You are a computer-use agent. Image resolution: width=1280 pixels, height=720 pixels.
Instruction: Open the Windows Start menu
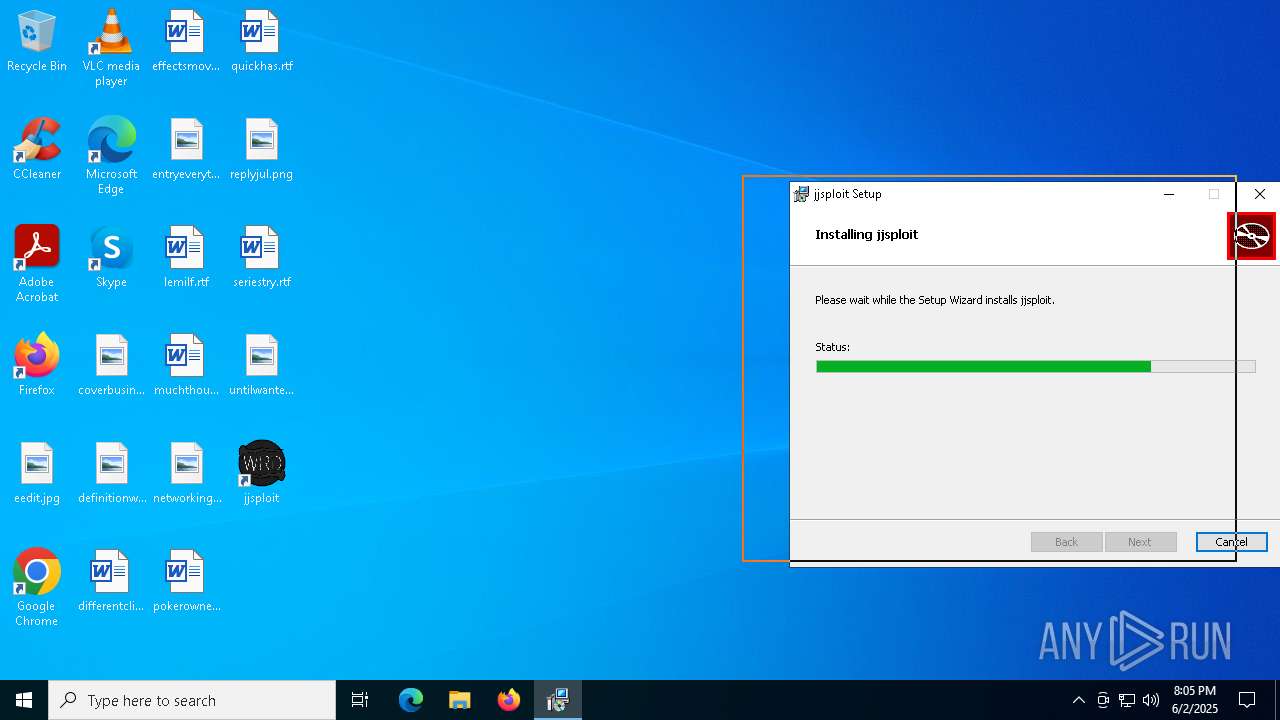(24, 700)
